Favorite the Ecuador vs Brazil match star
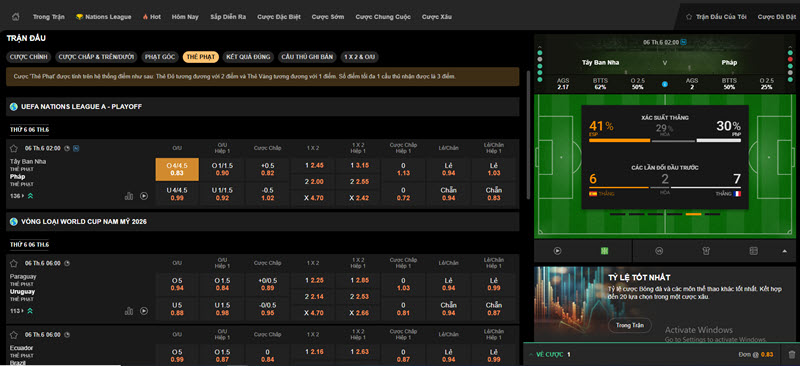 point(14,335)
